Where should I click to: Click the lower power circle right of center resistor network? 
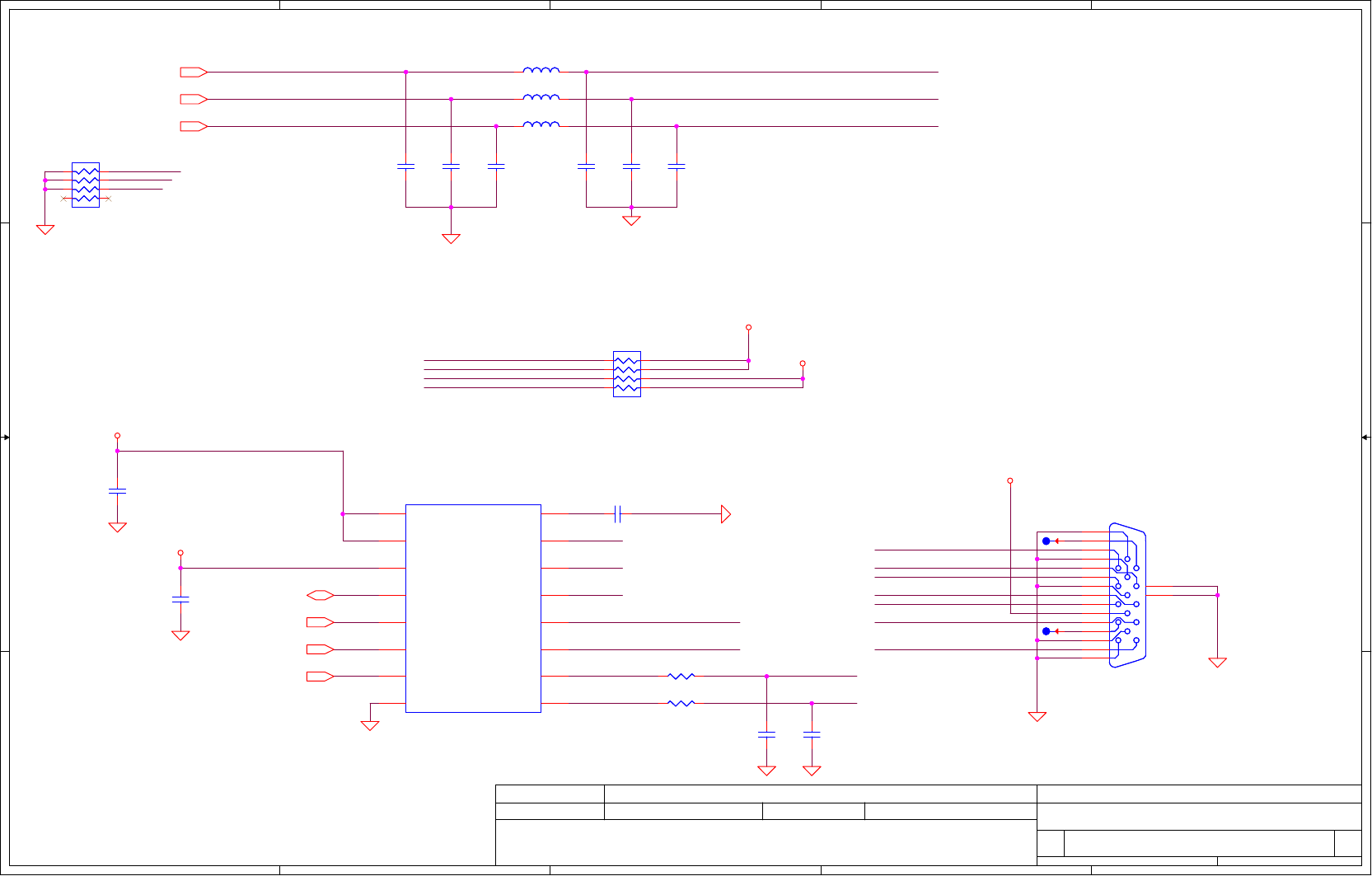point(803,363)
